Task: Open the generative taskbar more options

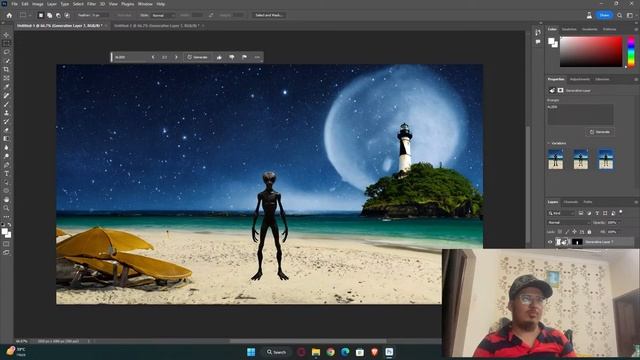Action: click(257, 58)
